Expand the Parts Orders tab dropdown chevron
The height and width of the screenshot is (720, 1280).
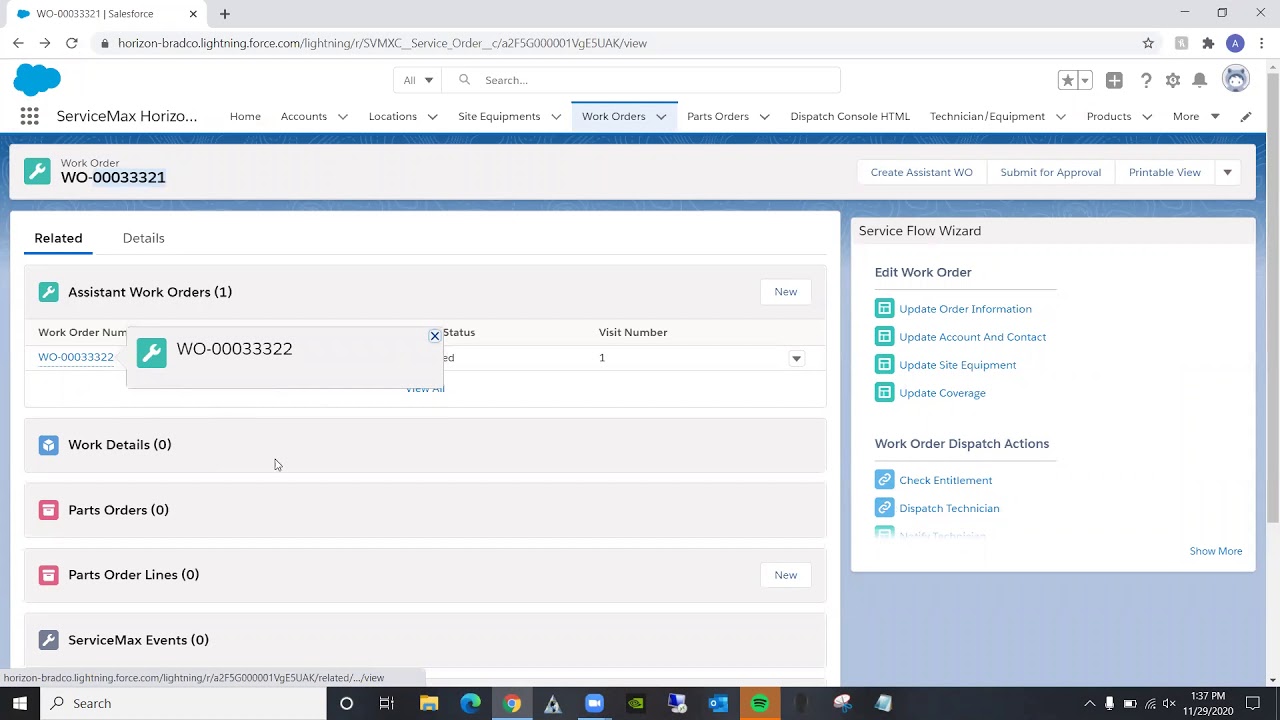tap(764, 117)
